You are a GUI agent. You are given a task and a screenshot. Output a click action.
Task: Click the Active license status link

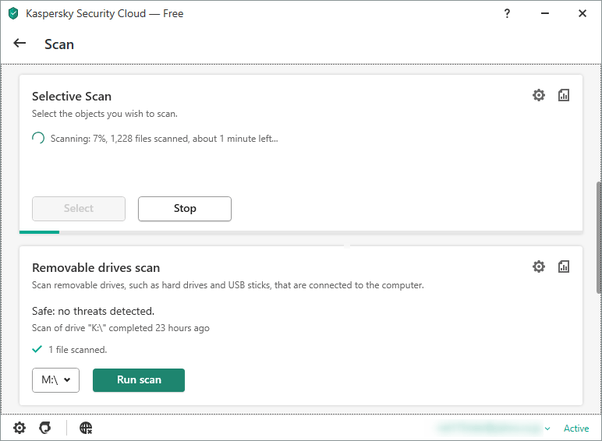coord(576,428)
